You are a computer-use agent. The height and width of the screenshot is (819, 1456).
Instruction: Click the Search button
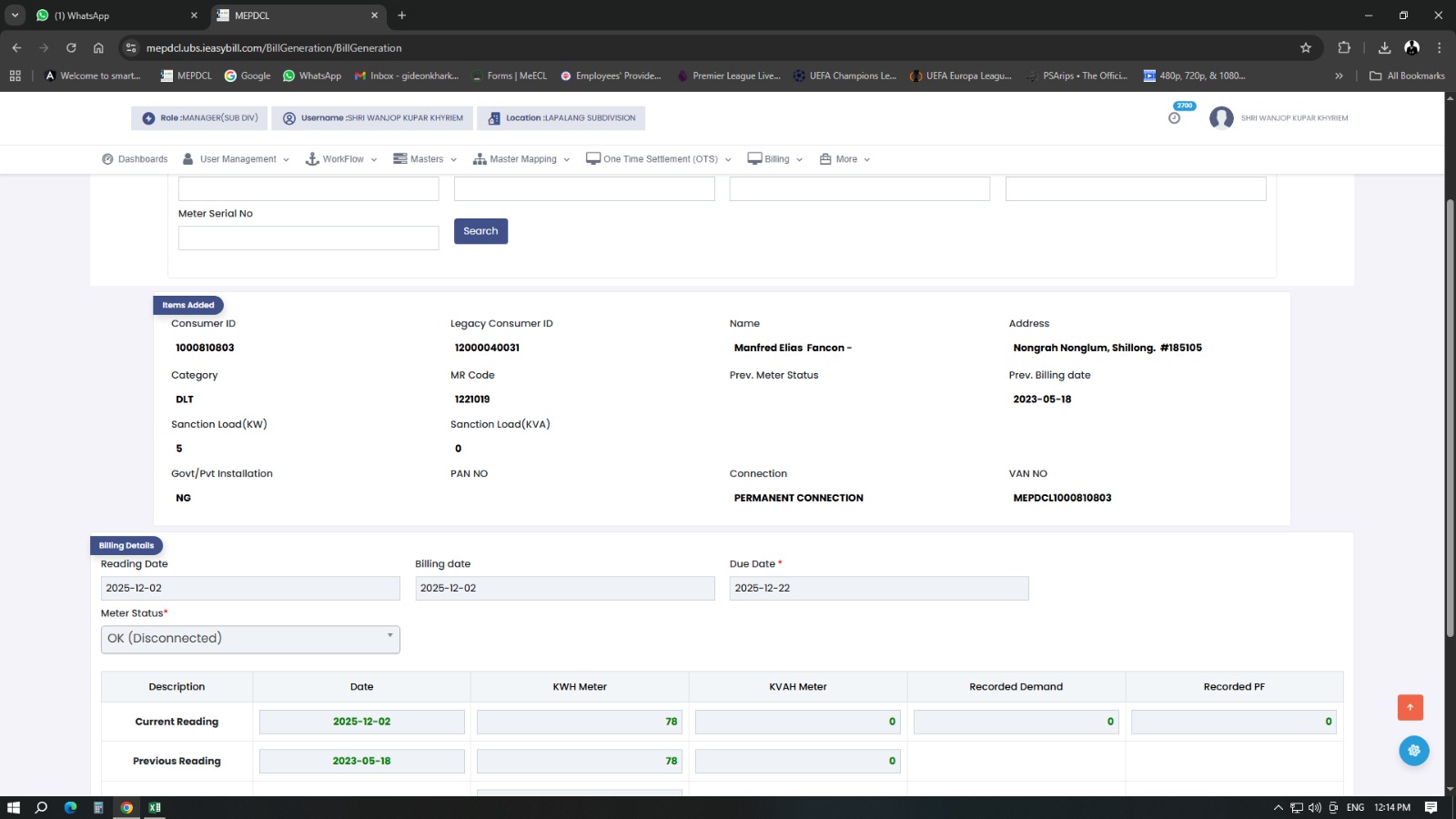480,231
